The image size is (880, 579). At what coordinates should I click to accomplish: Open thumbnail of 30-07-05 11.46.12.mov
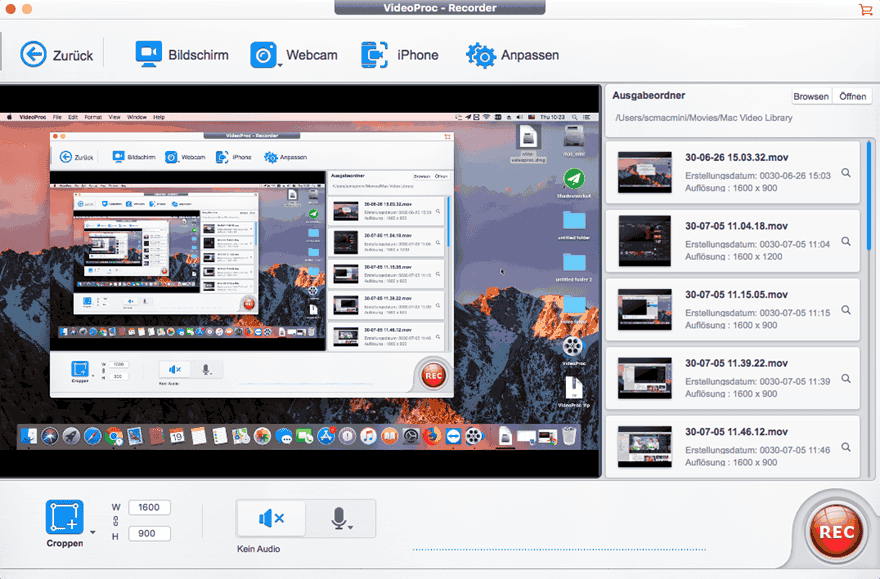tap(644, 447)
